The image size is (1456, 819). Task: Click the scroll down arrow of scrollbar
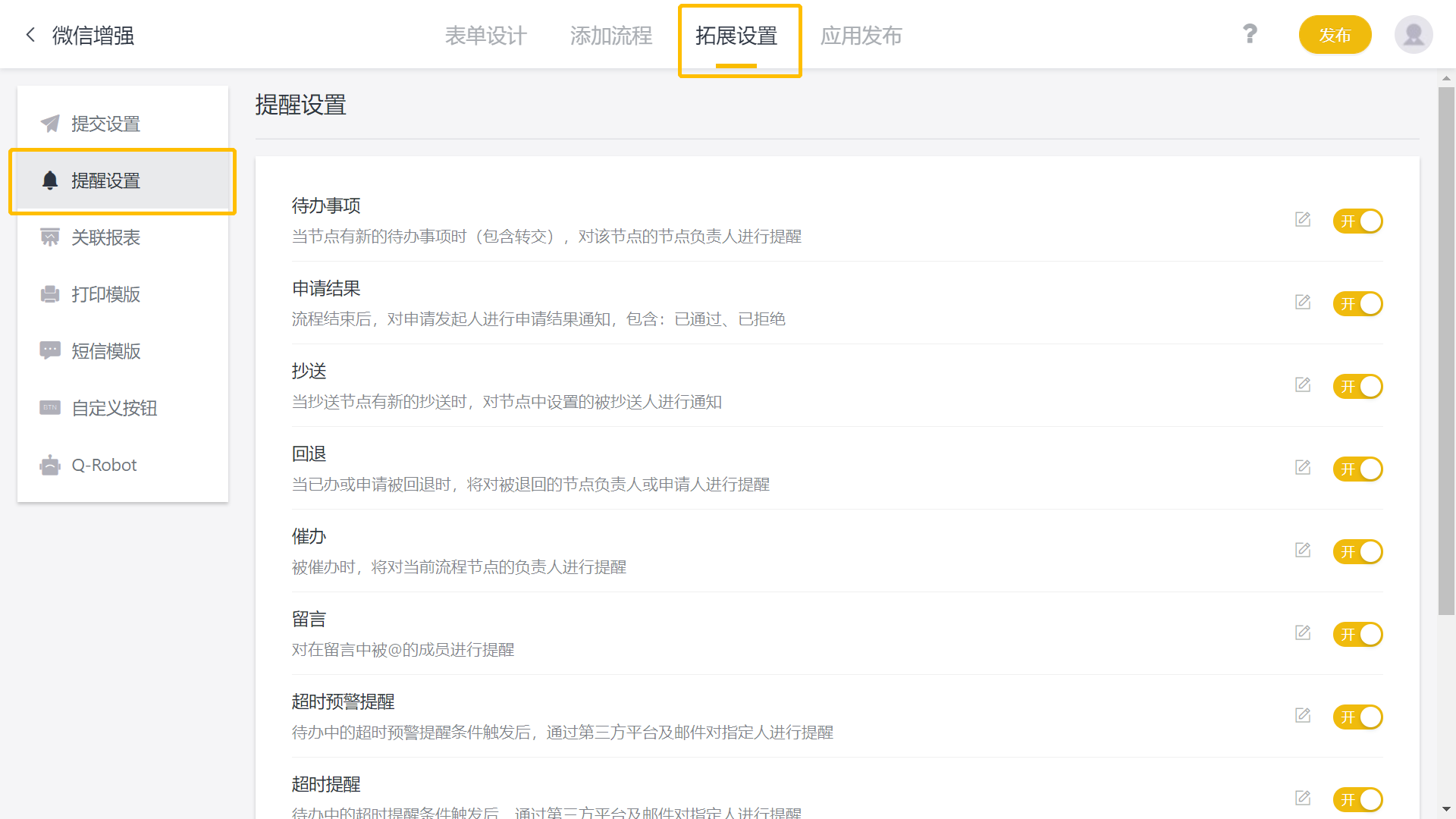click(x=1446, y=809)
